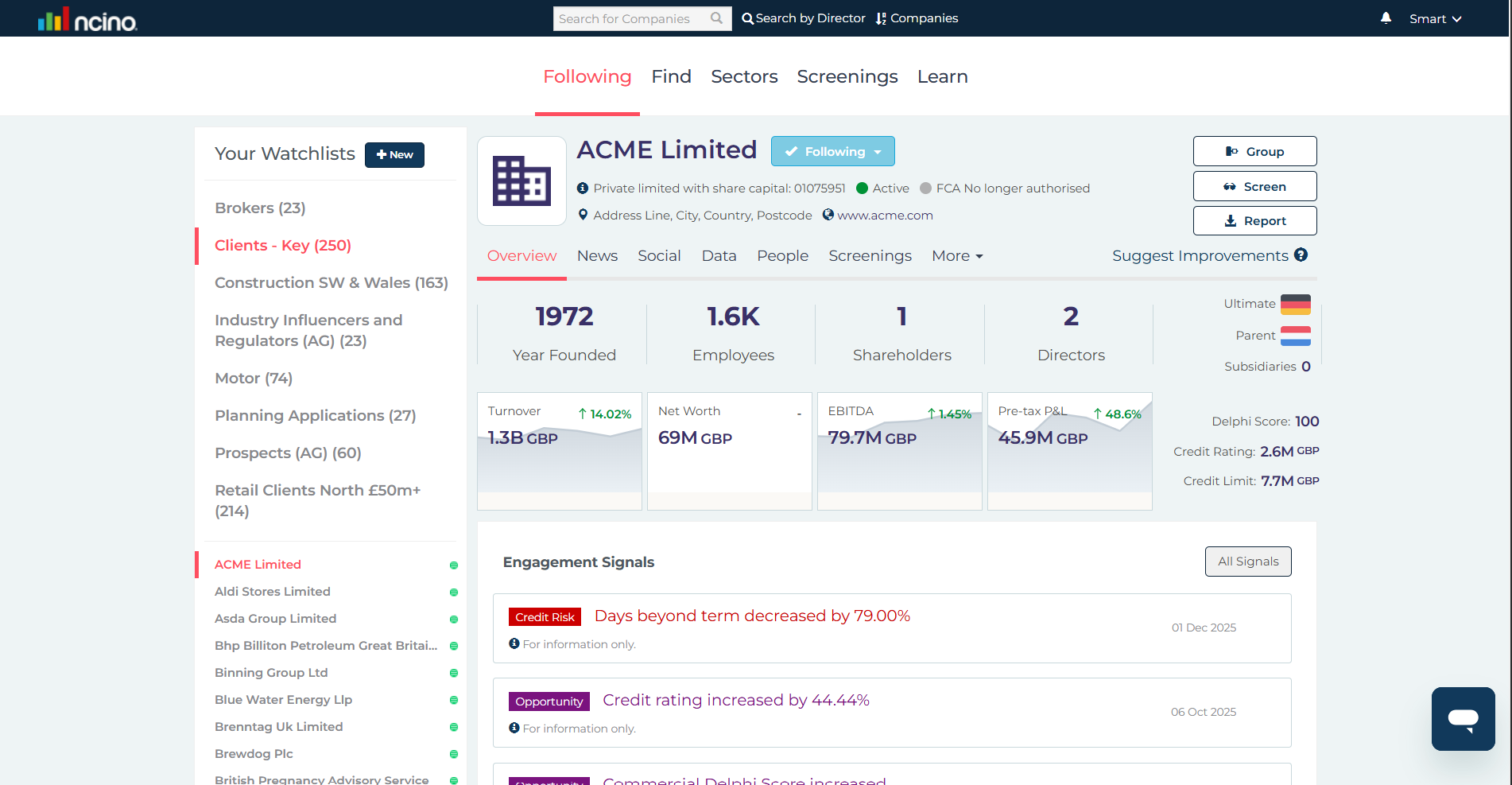Click the Suggest Improvements help icon
Screen dimensions: 1512x785
coord(1301,255)
